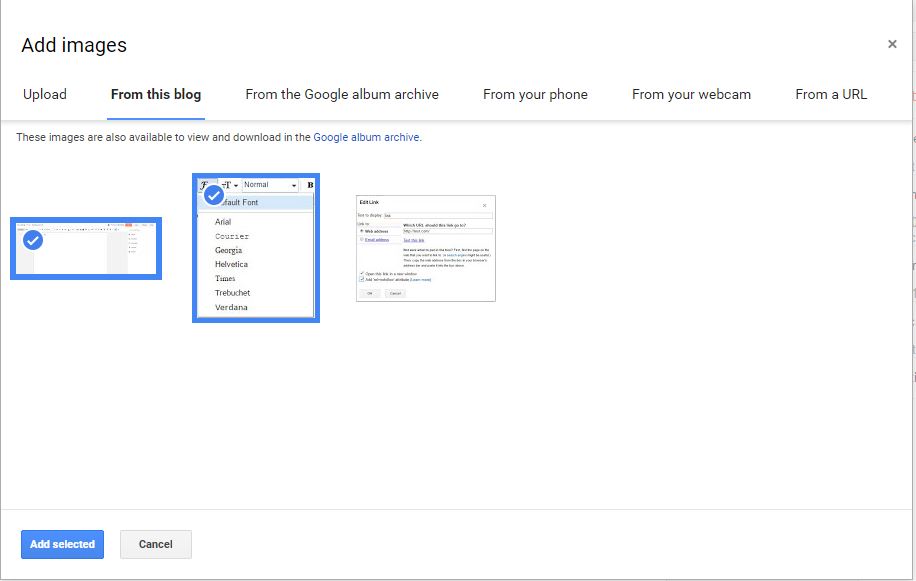Click the font F icon in the toolbar thumbnail
This screenshot has width=916, height=581.
click(x=205, y=184)
